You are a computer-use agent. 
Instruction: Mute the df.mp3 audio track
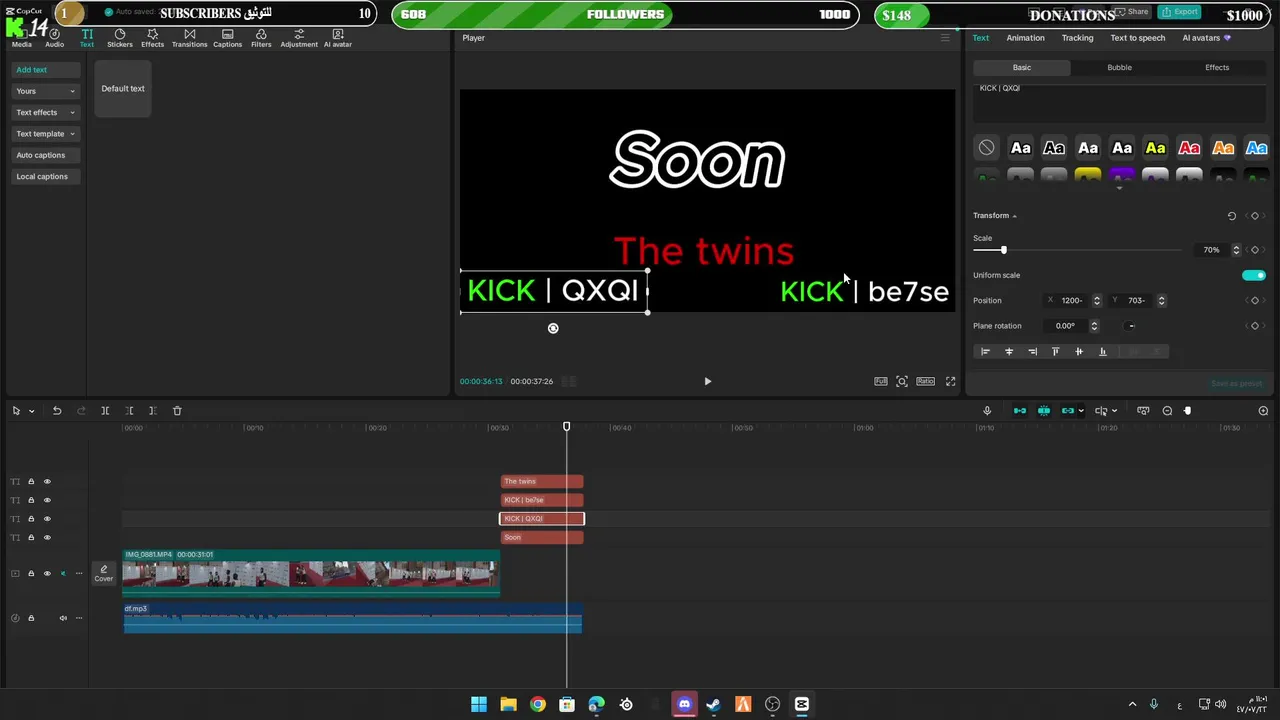point(63,618)
